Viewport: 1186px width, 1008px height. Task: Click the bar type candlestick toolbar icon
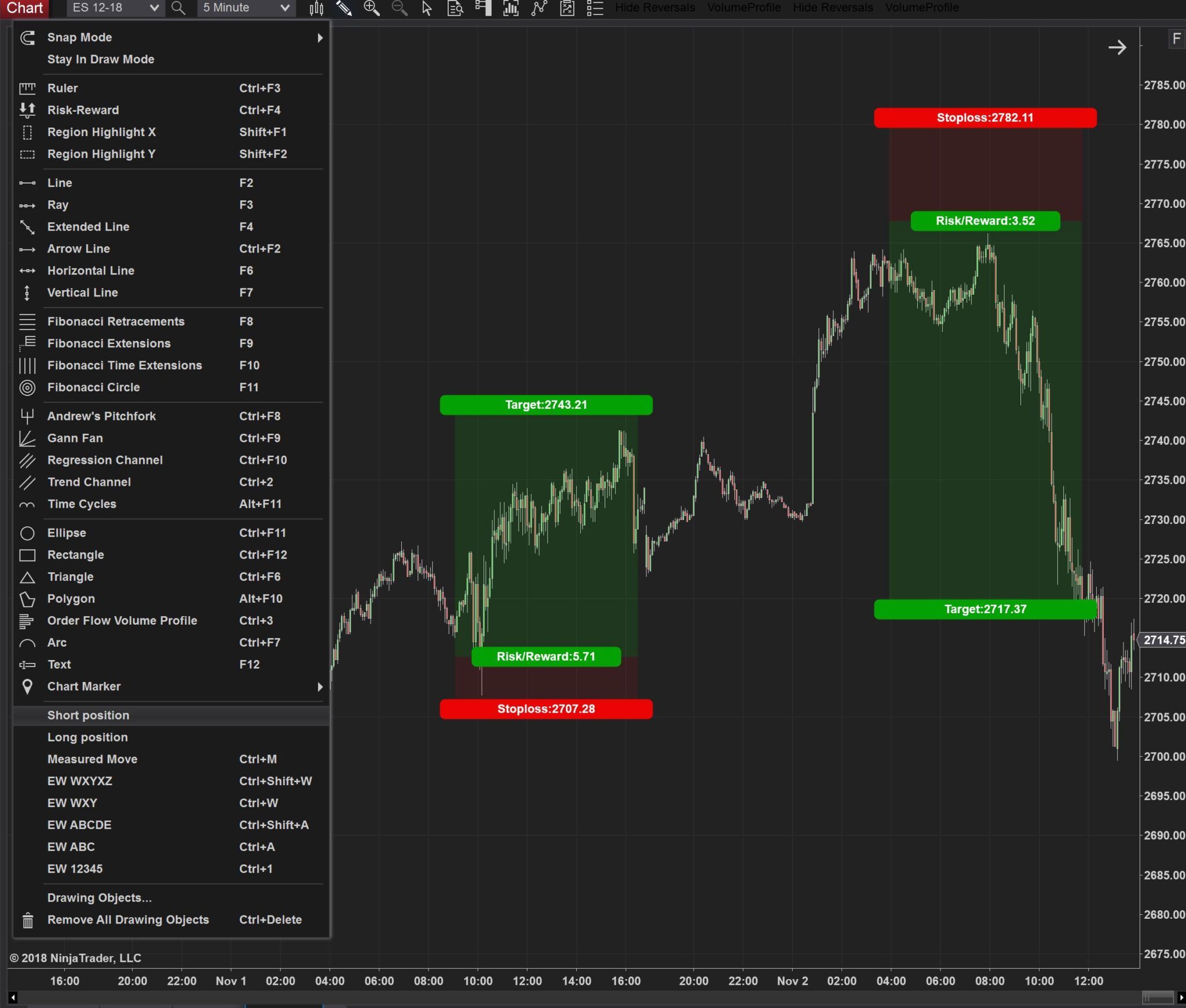click(x=316, y=8)
